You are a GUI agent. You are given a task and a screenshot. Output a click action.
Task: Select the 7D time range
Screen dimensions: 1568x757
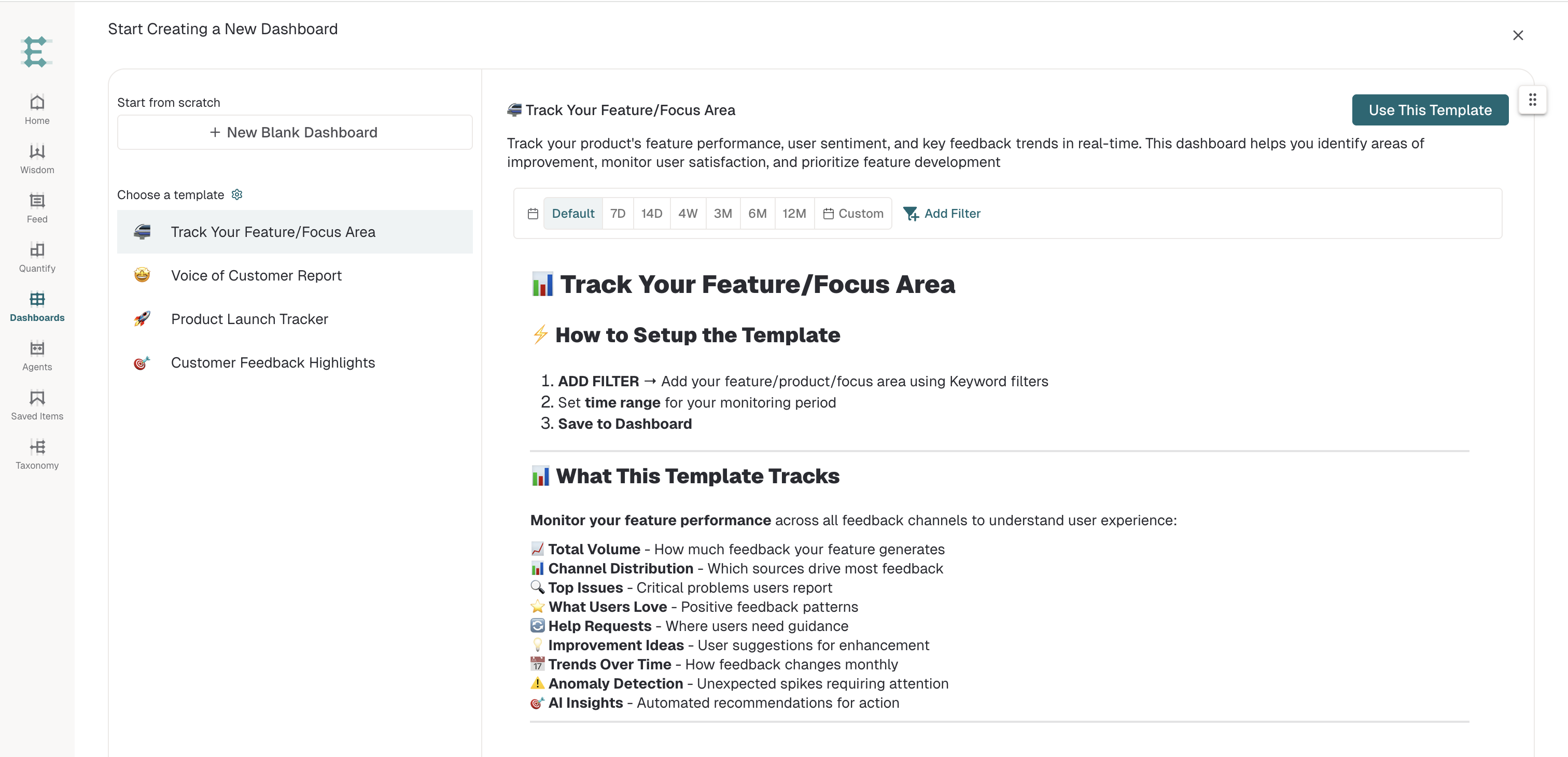click(x=617, y=214)
